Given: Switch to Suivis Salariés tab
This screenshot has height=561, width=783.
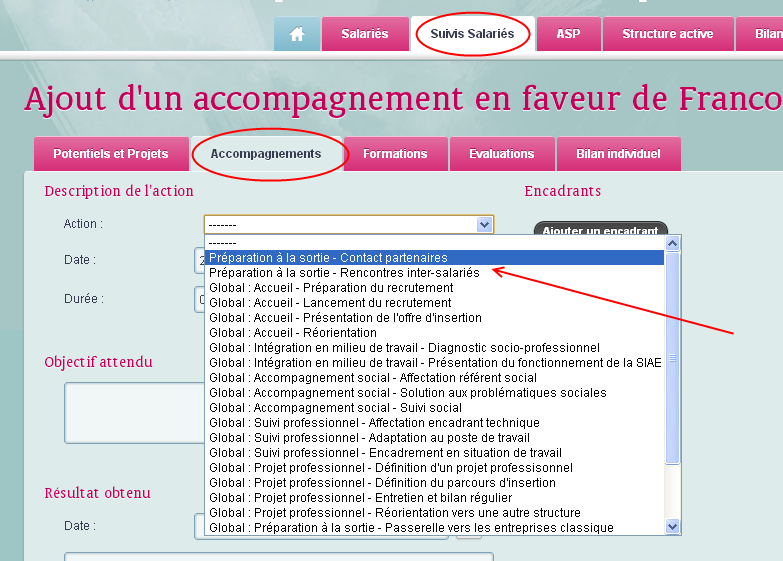Looking at the screenshot, I should [472, 34].
